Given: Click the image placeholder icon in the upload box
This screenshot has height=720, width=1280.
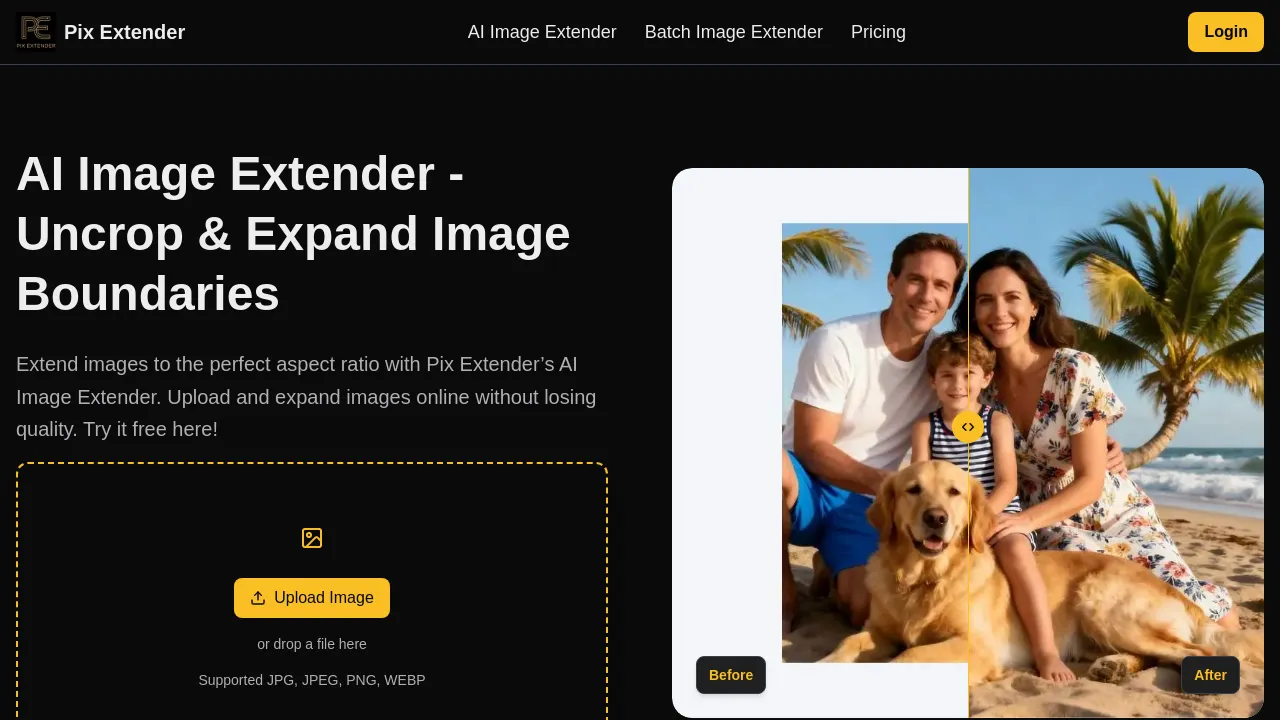Looking at the screenshot, I should pos(312,538).
